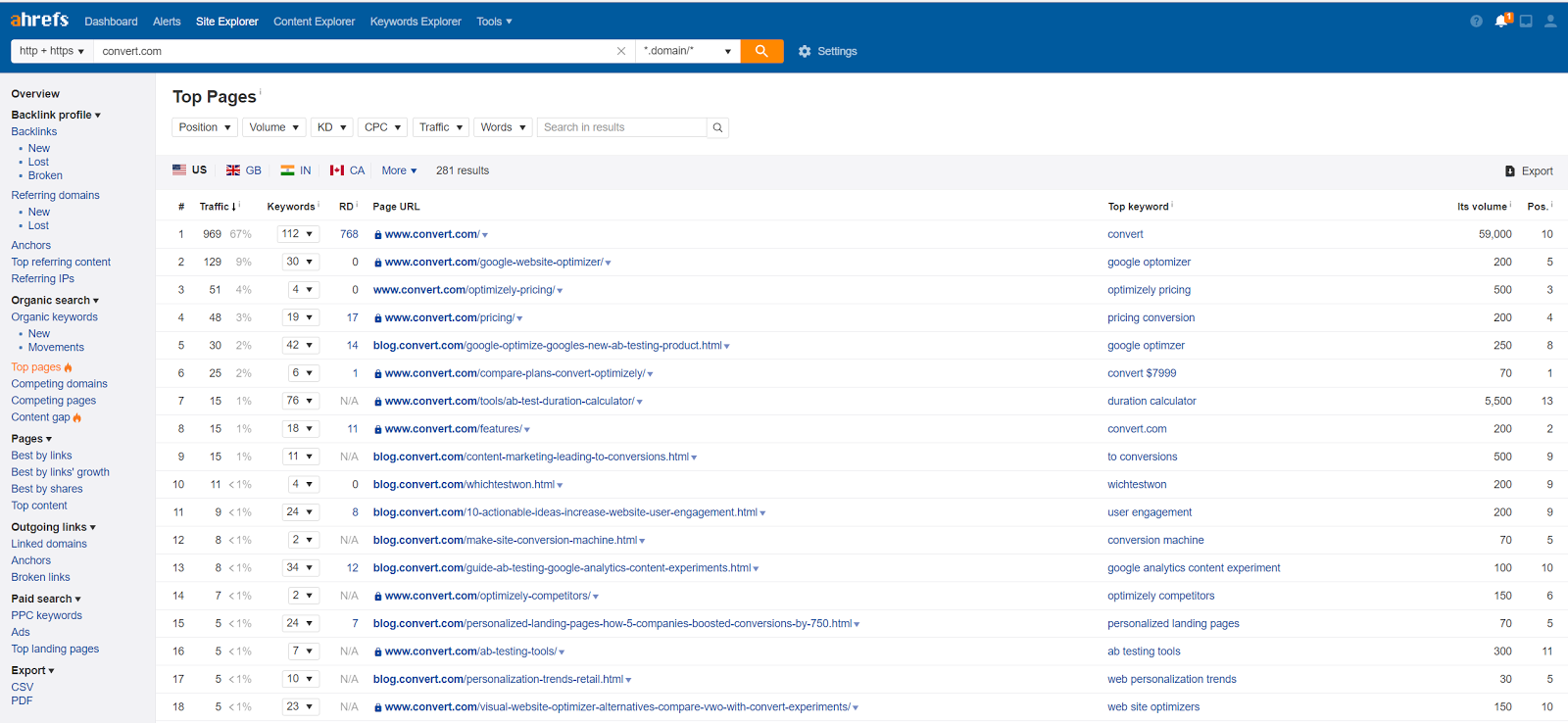
Task: Open the KD filter dropdown
Action: pyautogui.click(x=332, y=127)
